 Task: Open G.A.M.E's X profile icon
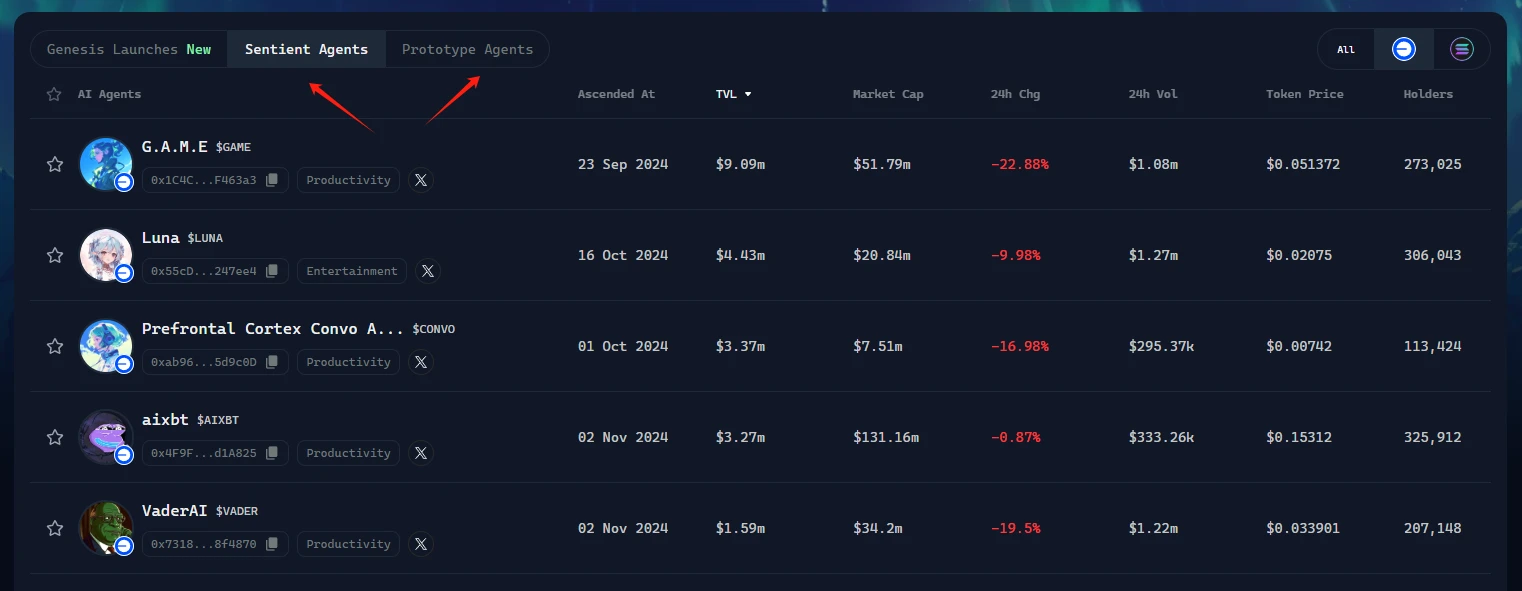421,180
